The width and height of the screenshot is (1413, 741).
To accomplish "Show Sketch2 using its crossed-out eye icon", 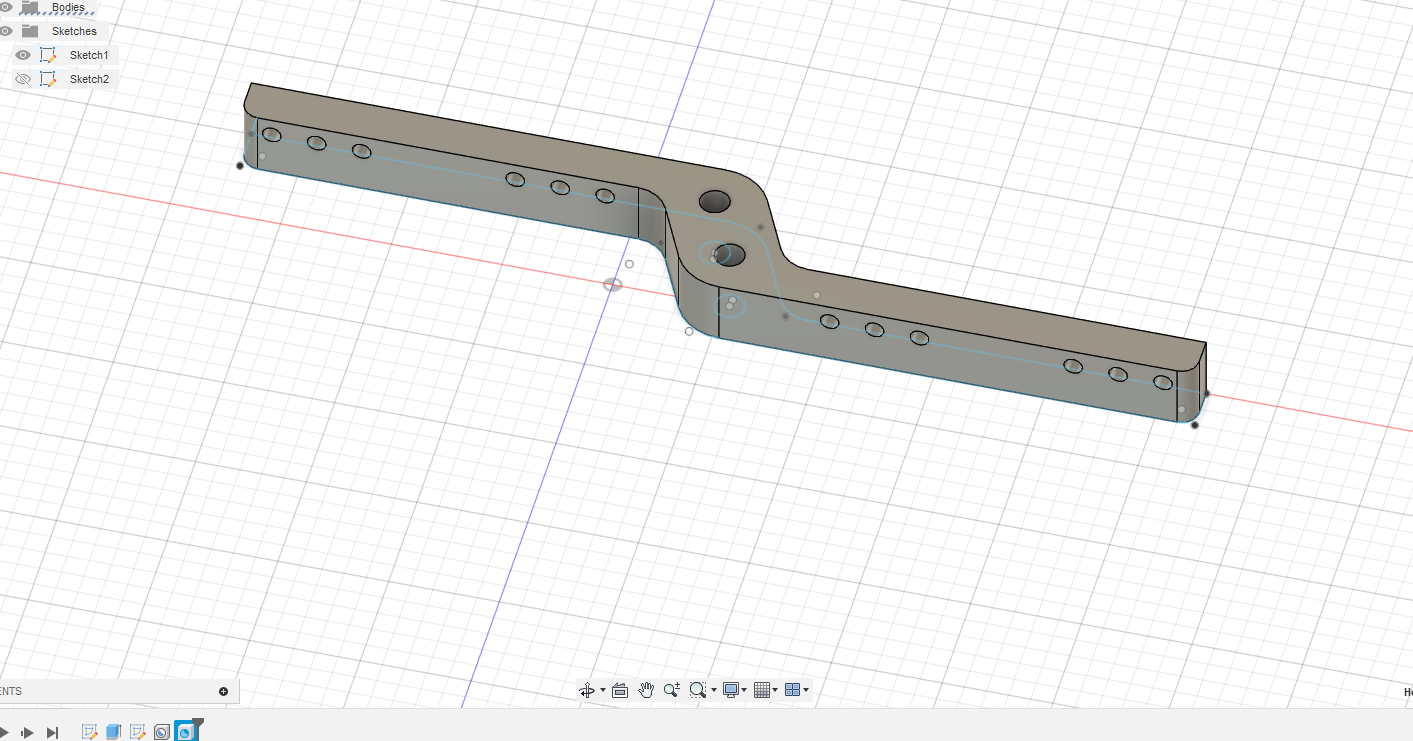I will 23,79.
